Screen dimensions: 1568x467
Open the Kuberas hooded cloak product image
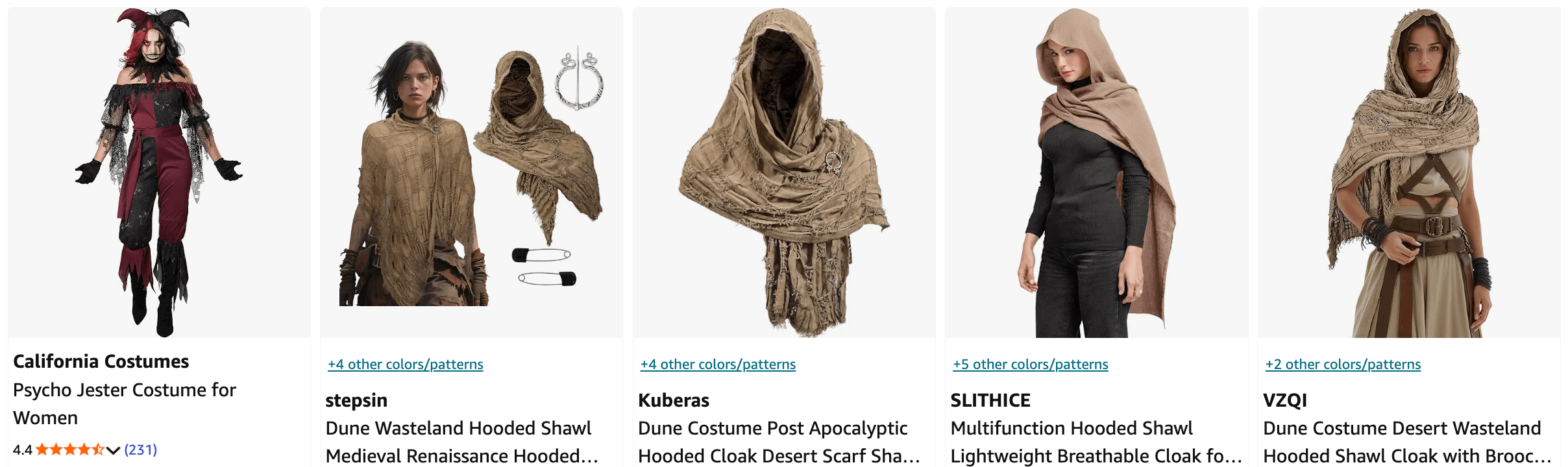click(784, 173)
